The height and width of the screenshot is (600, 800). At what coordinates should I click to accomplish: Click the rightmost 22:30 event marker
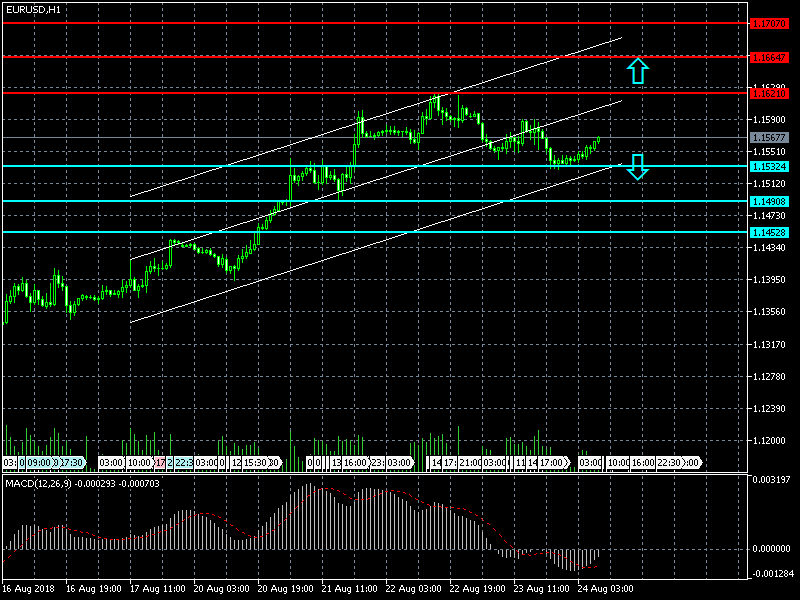pos(668,463)
